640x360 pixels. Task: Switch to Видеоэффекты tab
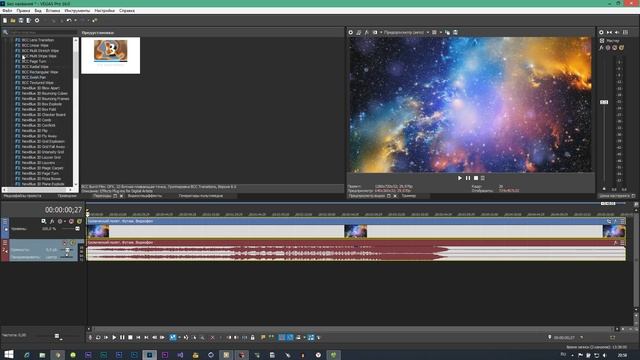144,196
